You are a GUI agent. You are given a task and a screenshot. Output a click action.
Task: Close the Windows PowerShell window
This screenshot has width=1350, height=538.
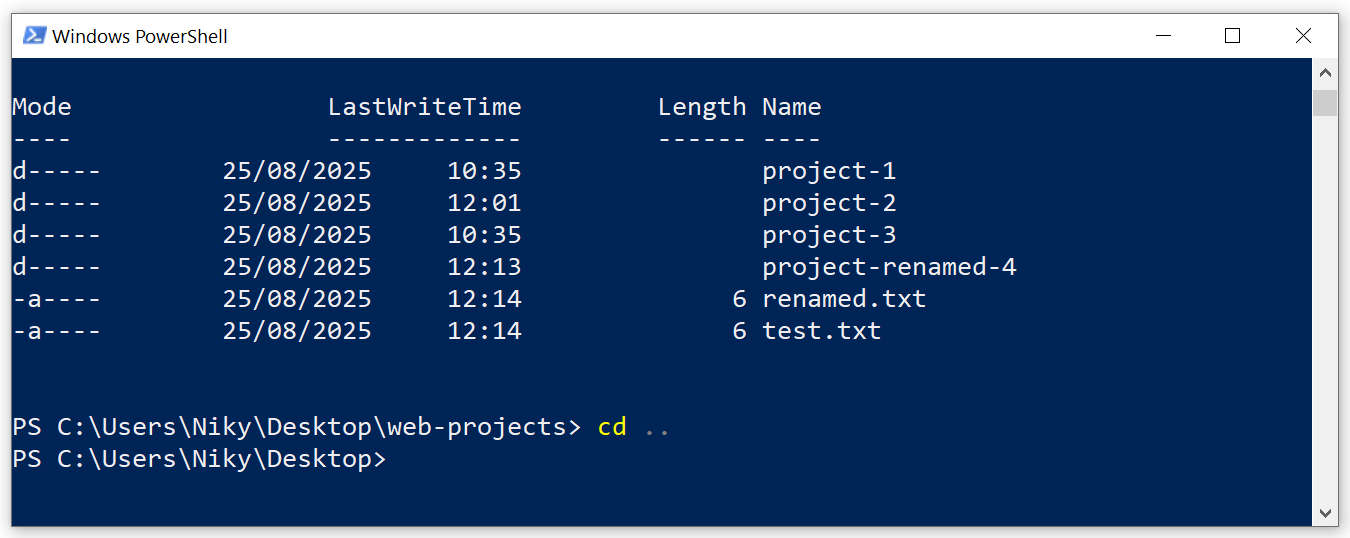tap(1303, 36)
